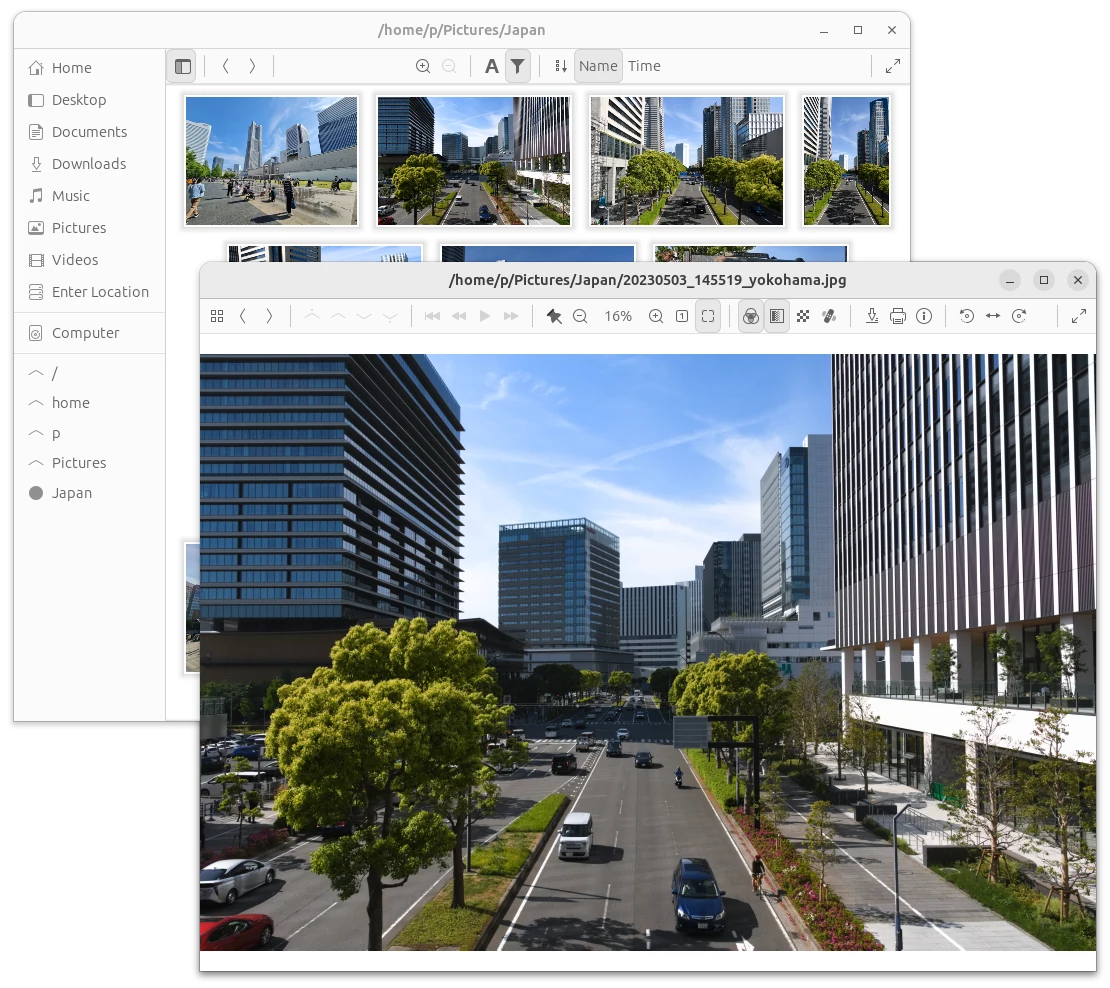Screen dimensions: 1110x988
Task: Adjust the 16% zoom level control
Action: point(618,316)
